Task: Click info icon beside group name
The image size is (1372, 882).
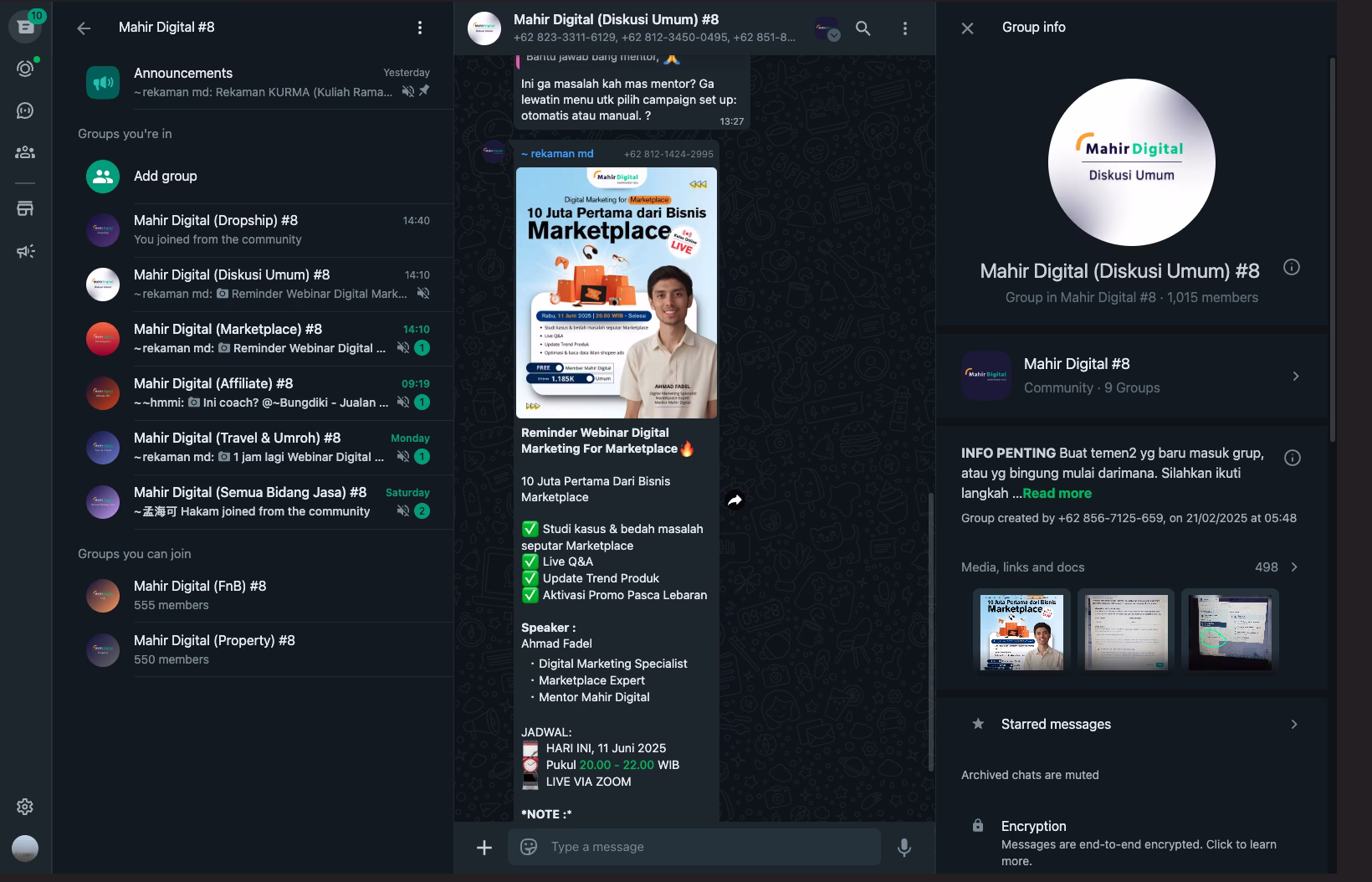Action: 1292,268
